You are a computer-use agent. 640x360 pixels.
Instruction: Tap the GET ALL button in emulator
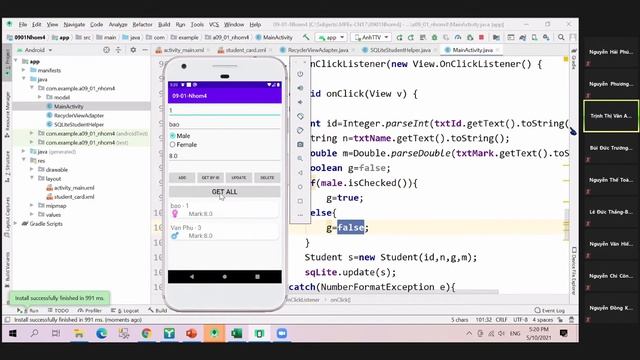pos(224,192)
